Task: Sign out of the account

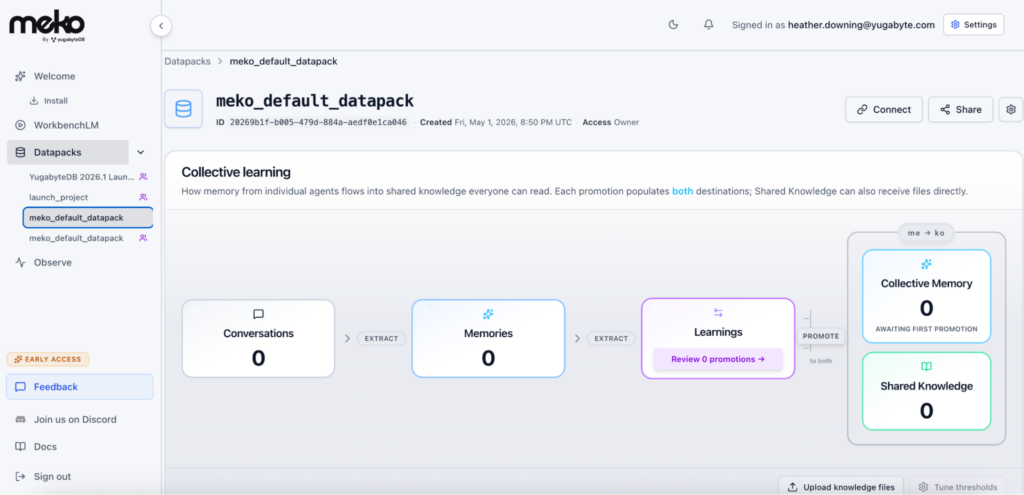Action: click(52, 477)
